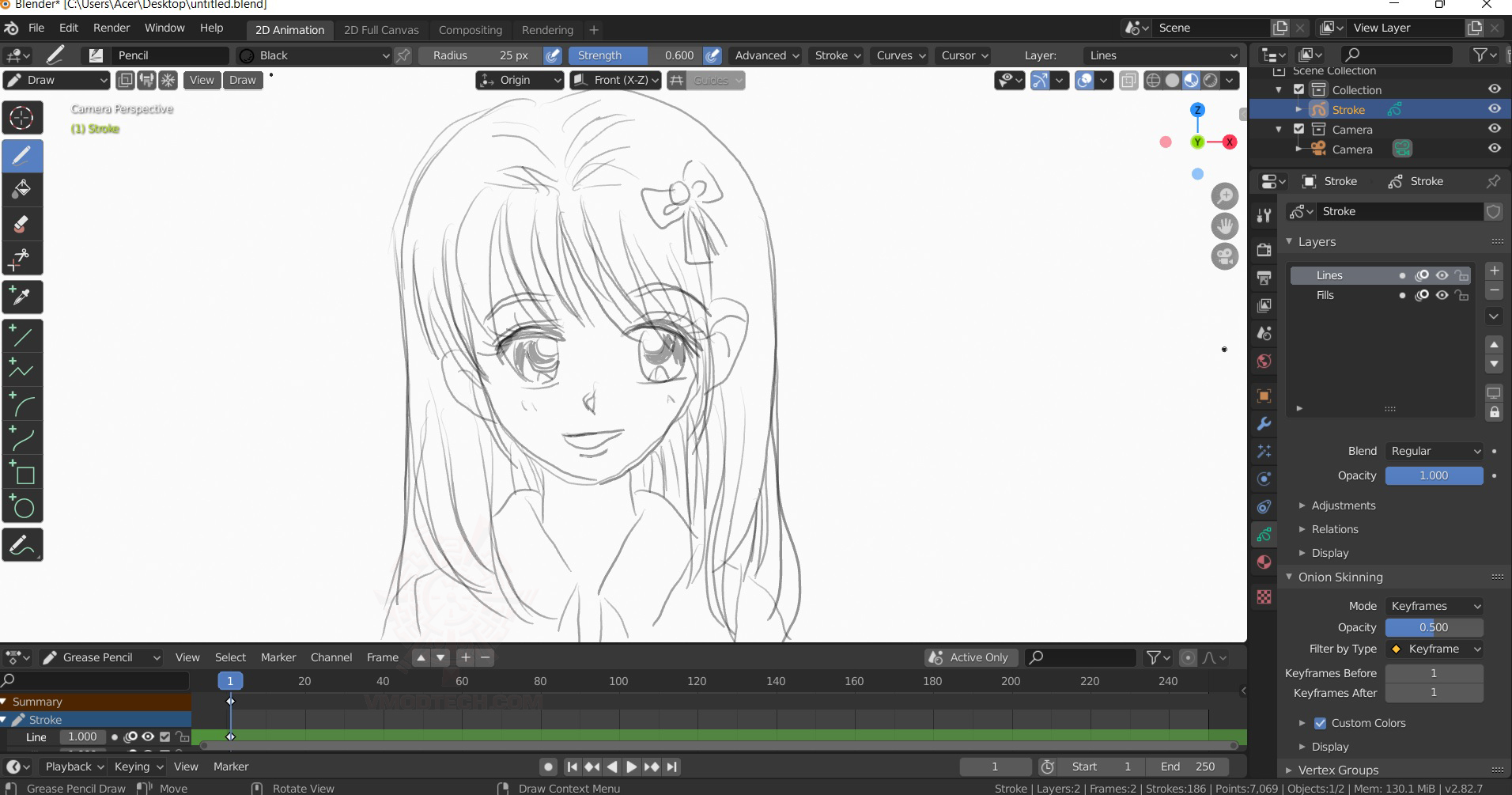The image size is (1512, 795).
Task: Select the Arc tool
Action: 22,404
